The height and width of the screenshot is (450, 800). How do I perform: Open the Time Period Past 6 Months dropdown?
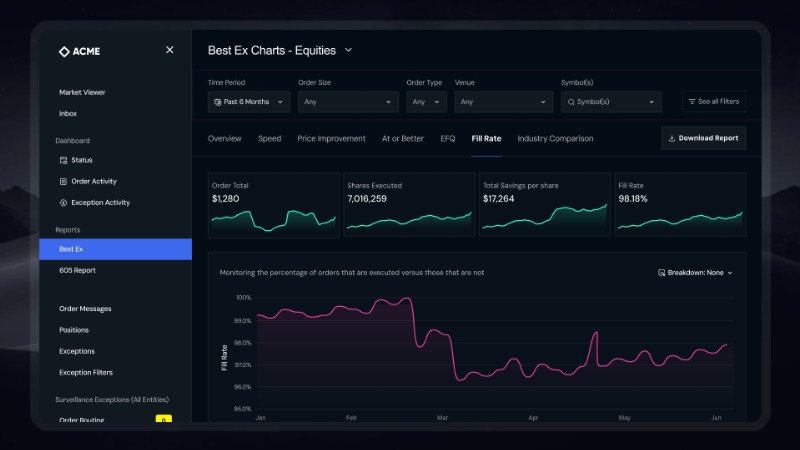[x=249, y=102]
